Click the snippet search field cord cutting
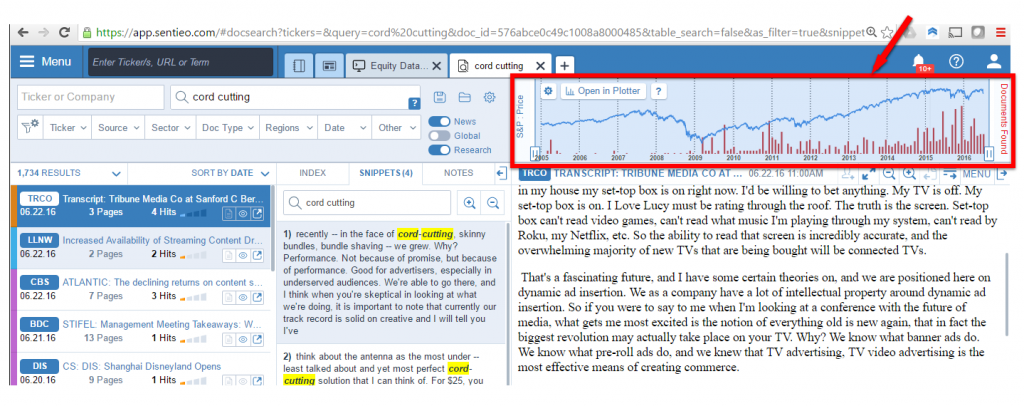 click(366, 202)
